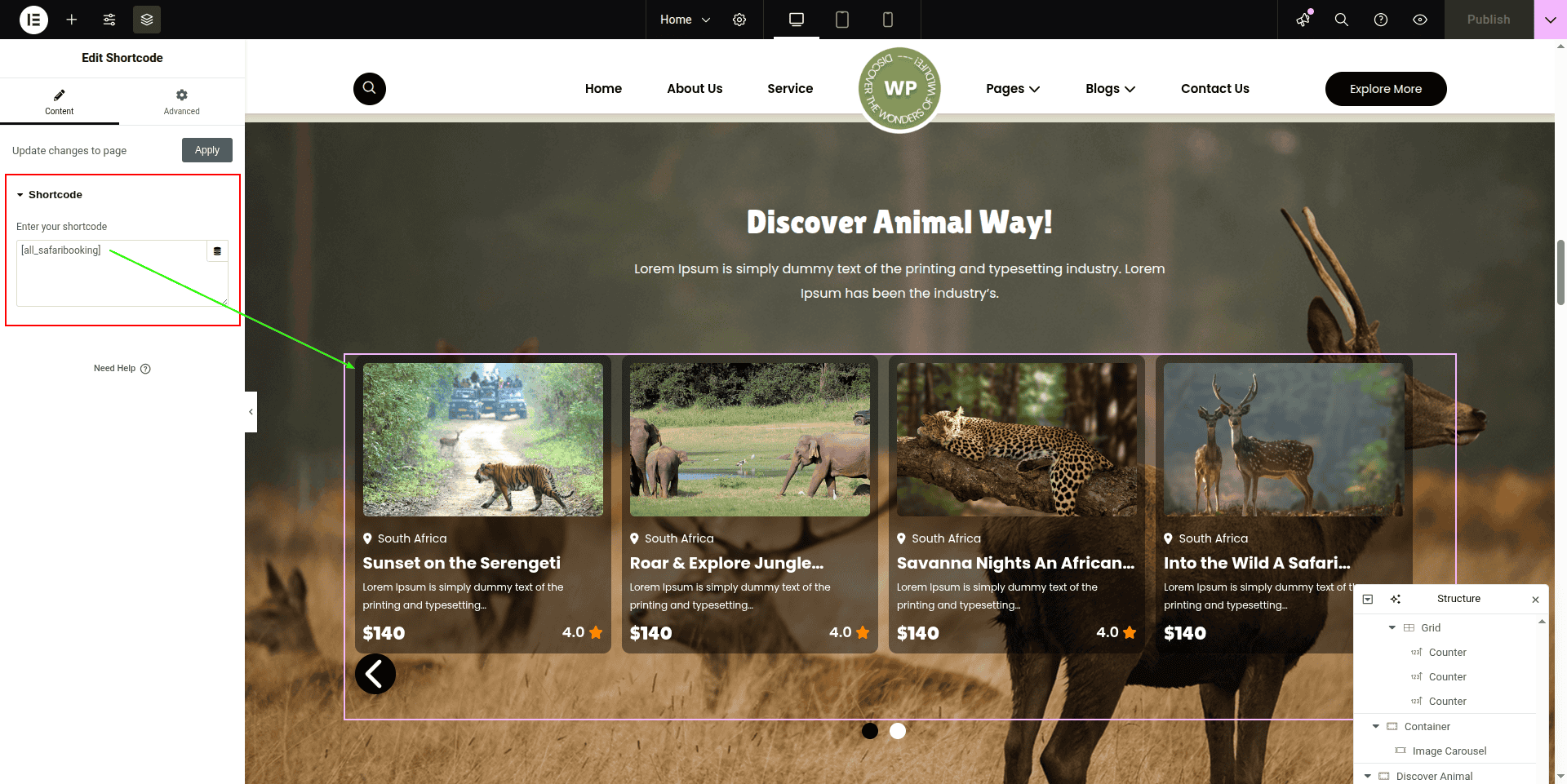Click the Apply button
Screen dimensions: 1567x784
tap(207, 150)
